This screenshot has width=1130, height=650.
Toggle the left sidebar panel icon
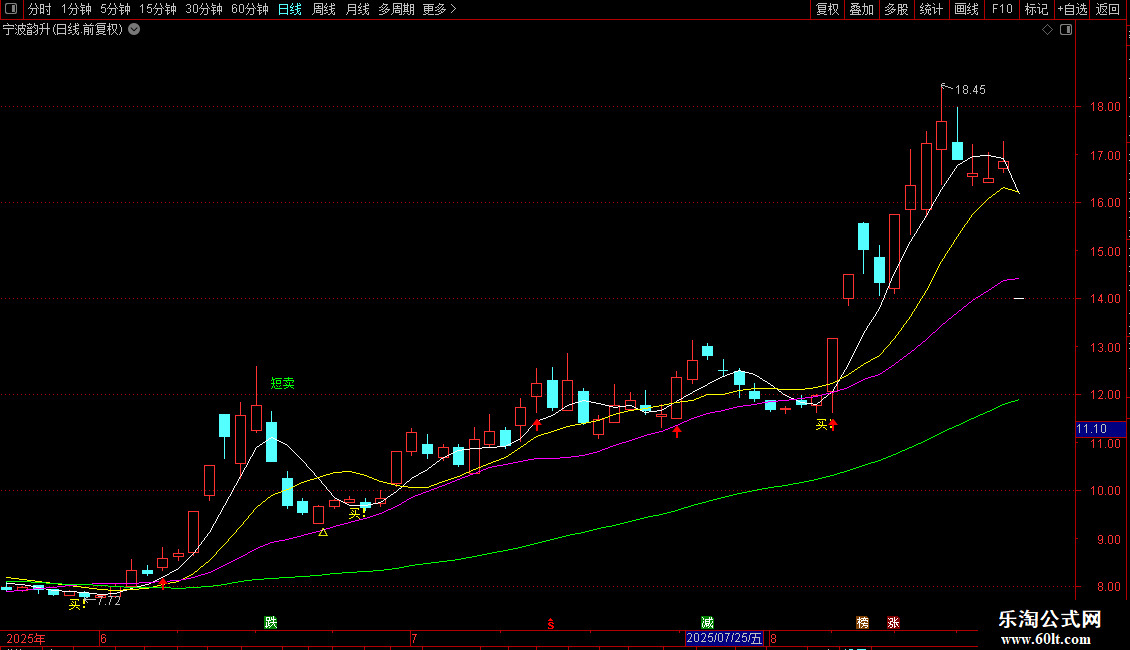[11, 9]
